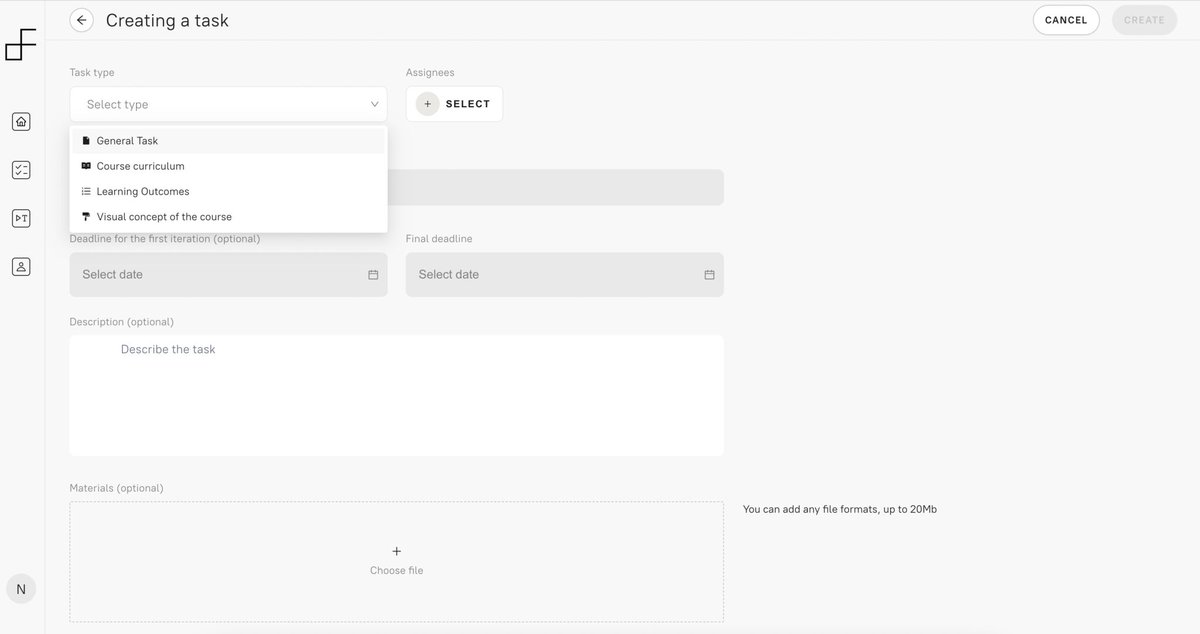Screen dimensions: 1200x634
Task: Collapse the Task type dropdown chevron
Action: [374, 104]
